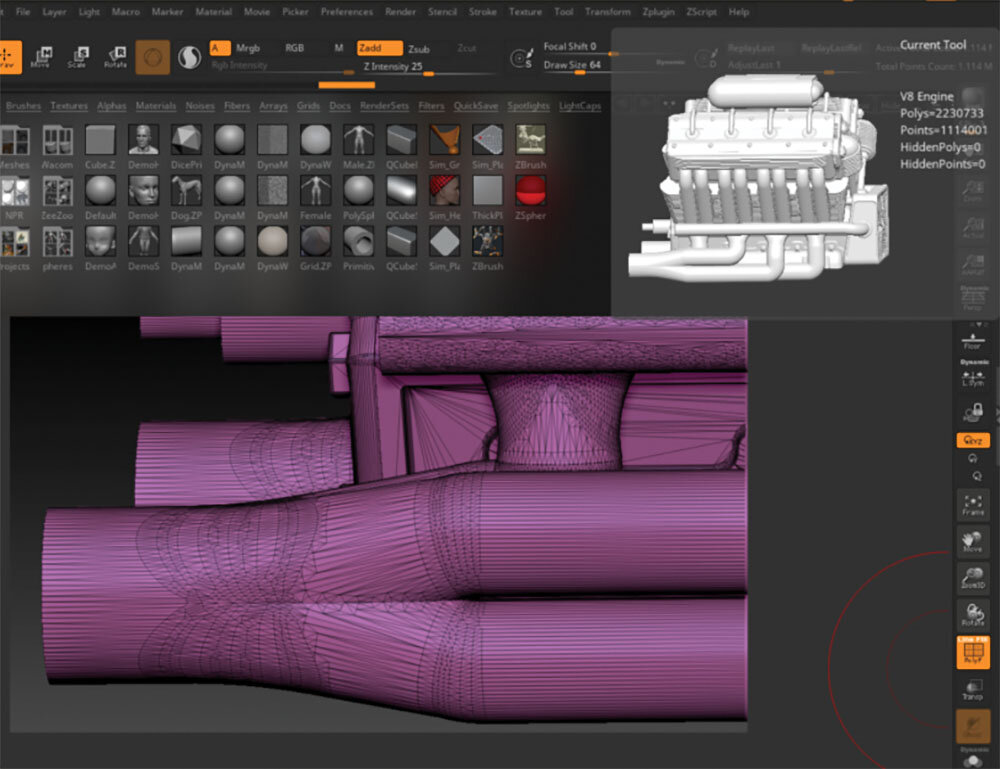Enable Zadd sculpt mode

(379, 48)
